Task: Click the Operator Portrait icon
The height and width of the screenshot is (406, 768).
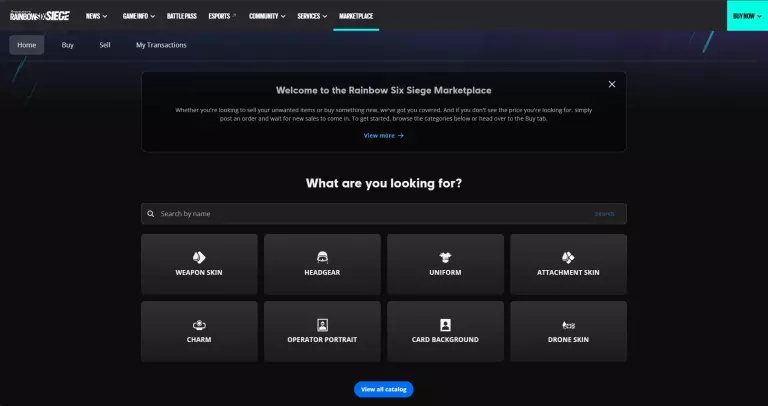Action: tap(322, 325)
